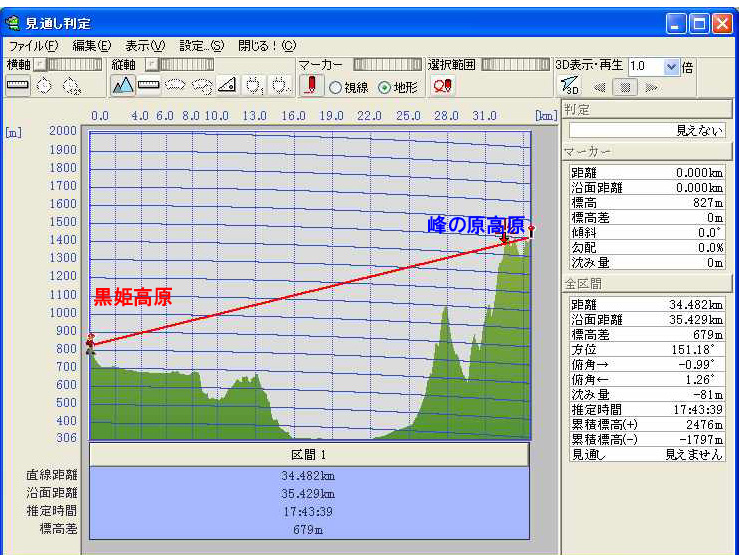Screen dimensions: 740x555
Task: Click the 全区間 panel header
Action: [x=647, y=284]
